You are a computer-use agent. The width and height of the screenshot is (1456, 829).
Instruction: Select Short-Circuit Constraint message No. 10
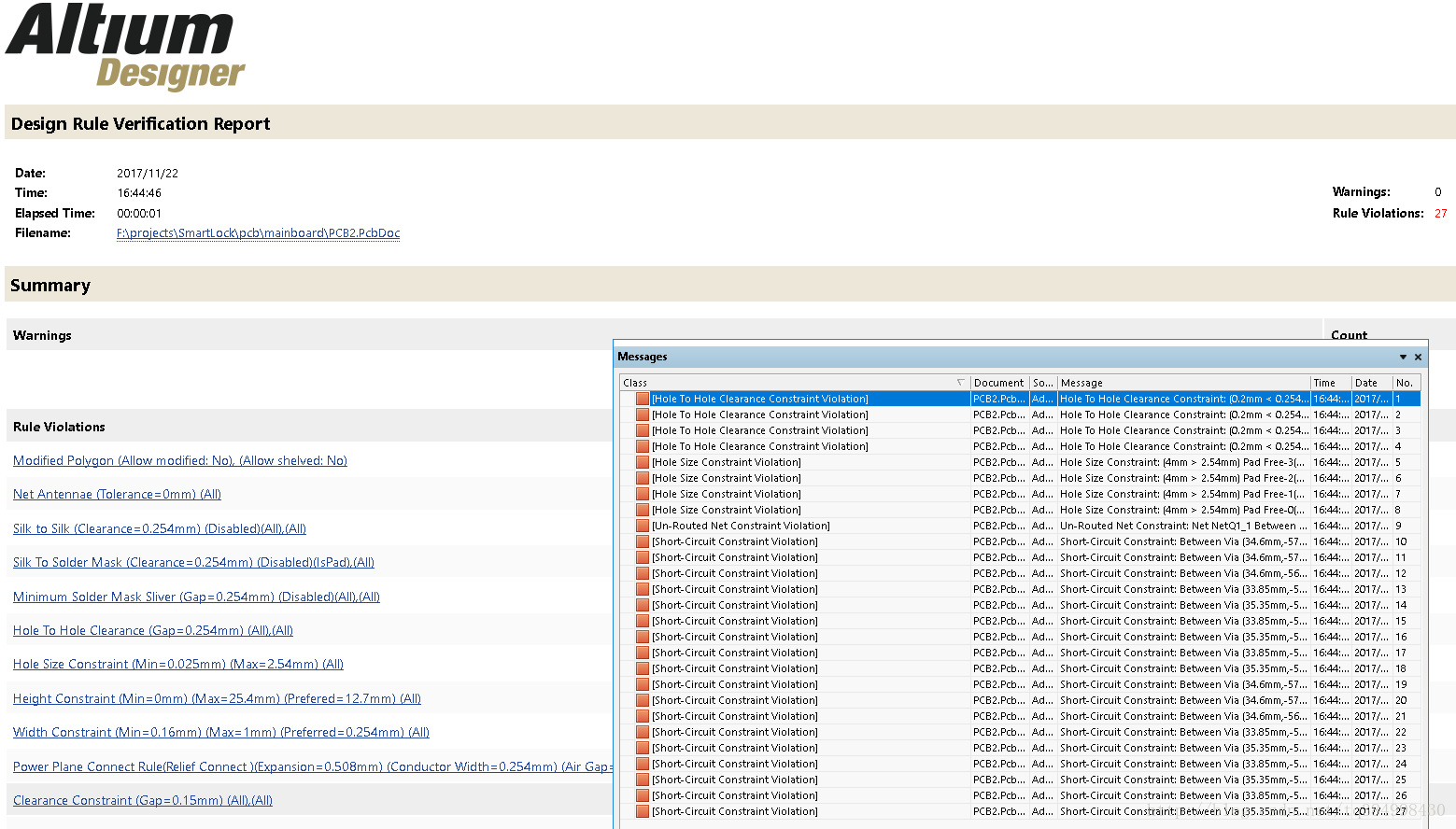[x=1183, y=541]
